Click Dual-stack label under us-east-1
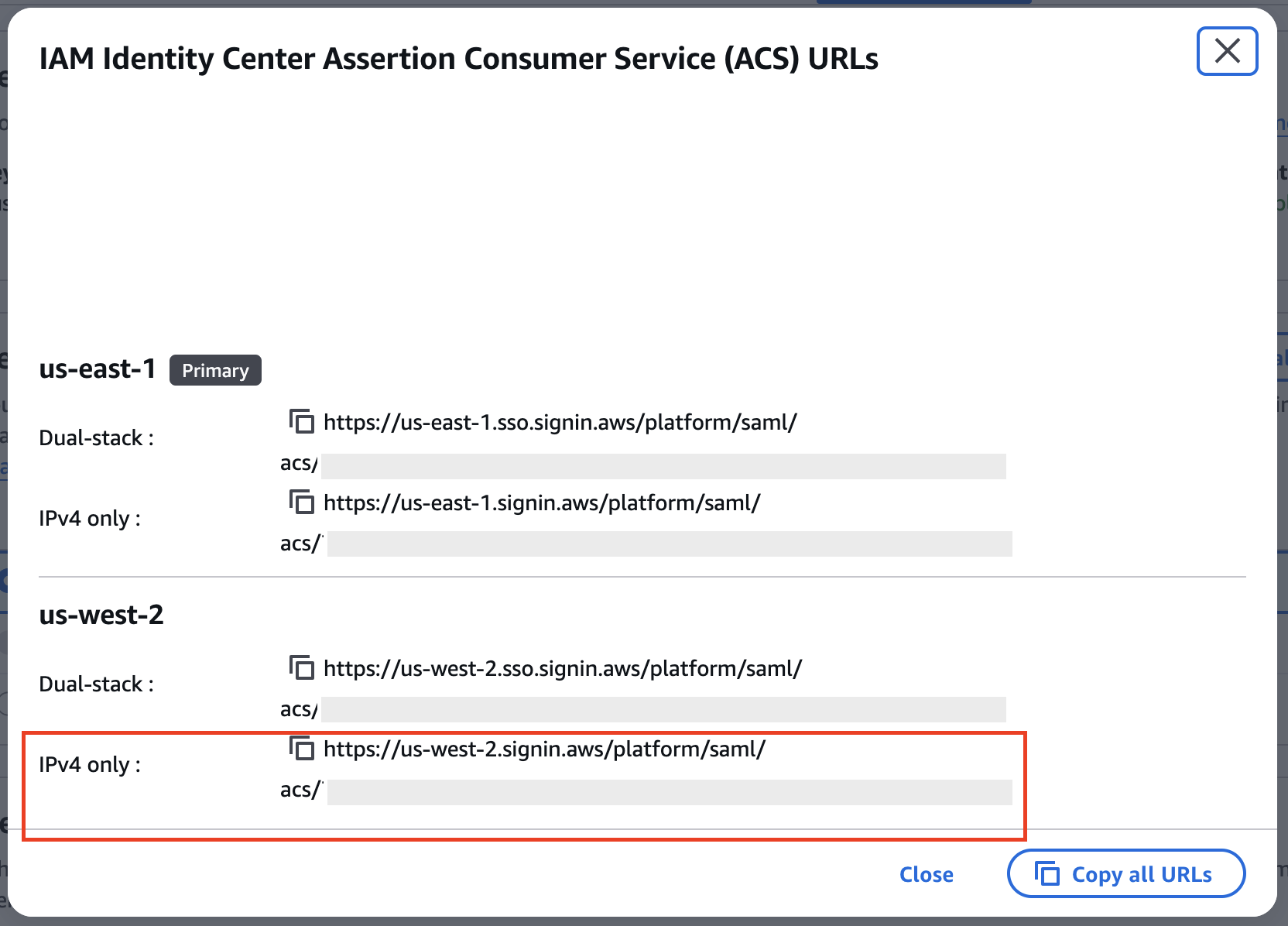The image size is (1288, 926). point(97,438)
